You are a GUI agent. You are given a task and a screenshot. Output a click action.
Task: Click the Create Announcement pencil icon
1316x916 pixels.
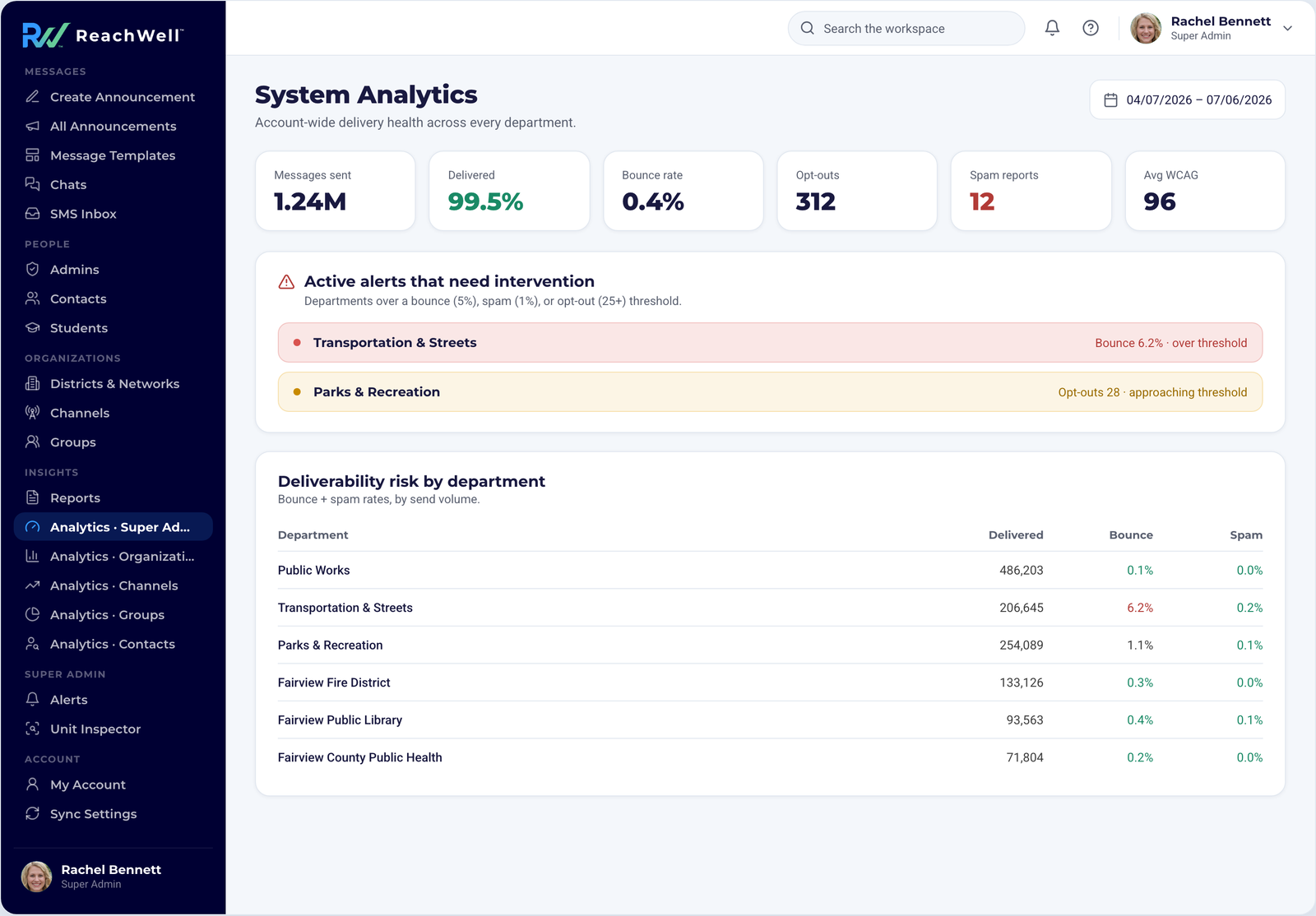point(33,96)
